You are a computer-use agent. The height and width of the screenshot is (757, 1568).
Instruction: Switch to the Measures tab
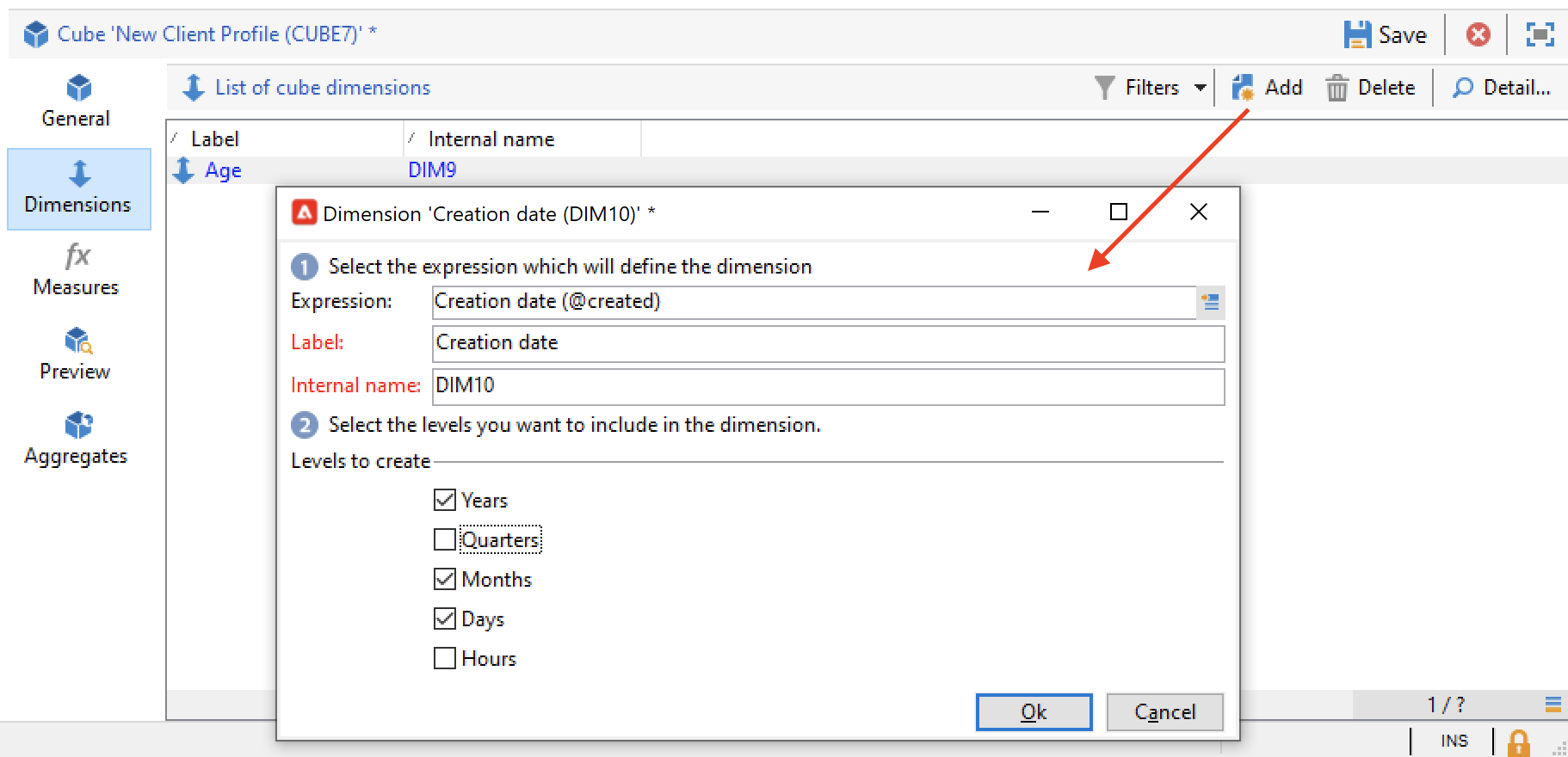[x=77, y=269]
